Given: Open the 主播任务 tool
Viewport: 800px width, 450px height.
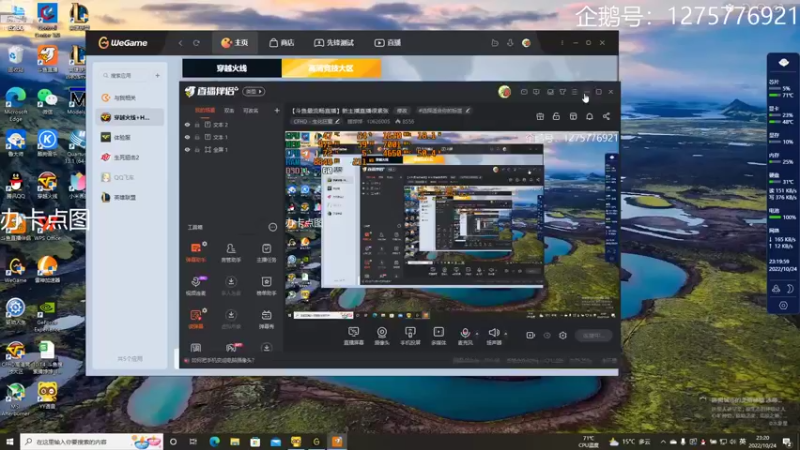Looking at the screenshot, I should coord(266,253).
